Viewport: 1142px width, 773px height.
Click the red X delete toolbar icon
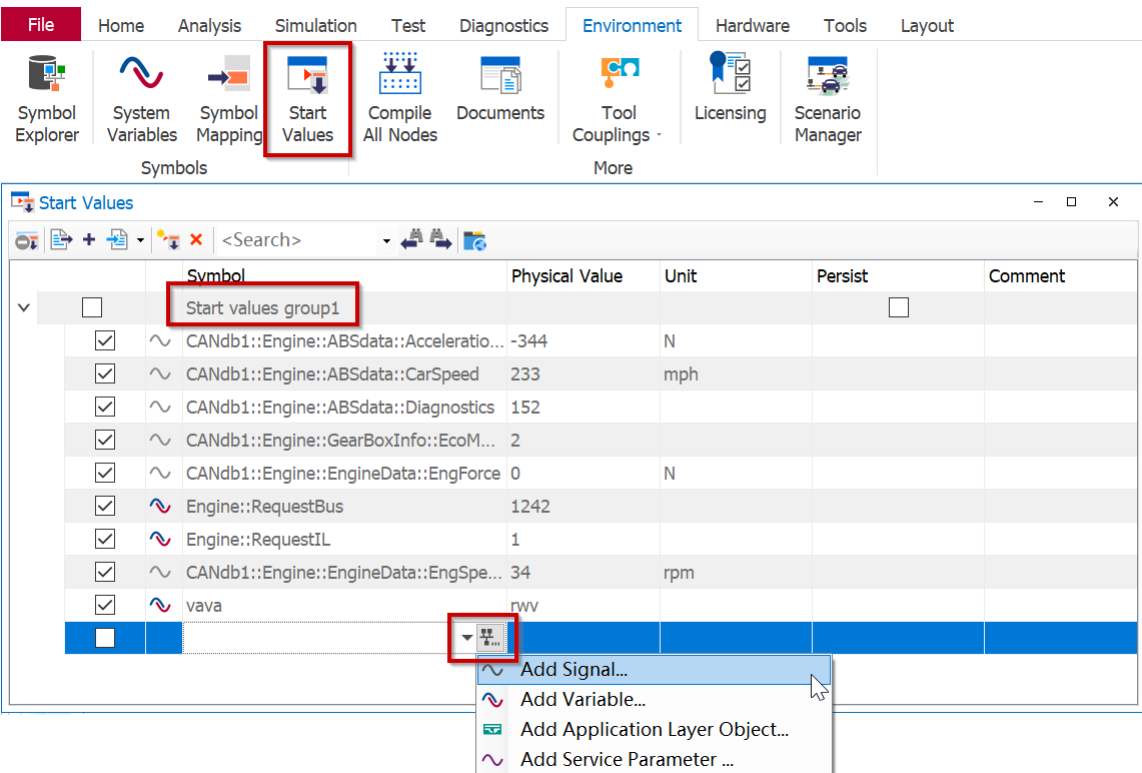pyautogui.click(x=196, y=240)
